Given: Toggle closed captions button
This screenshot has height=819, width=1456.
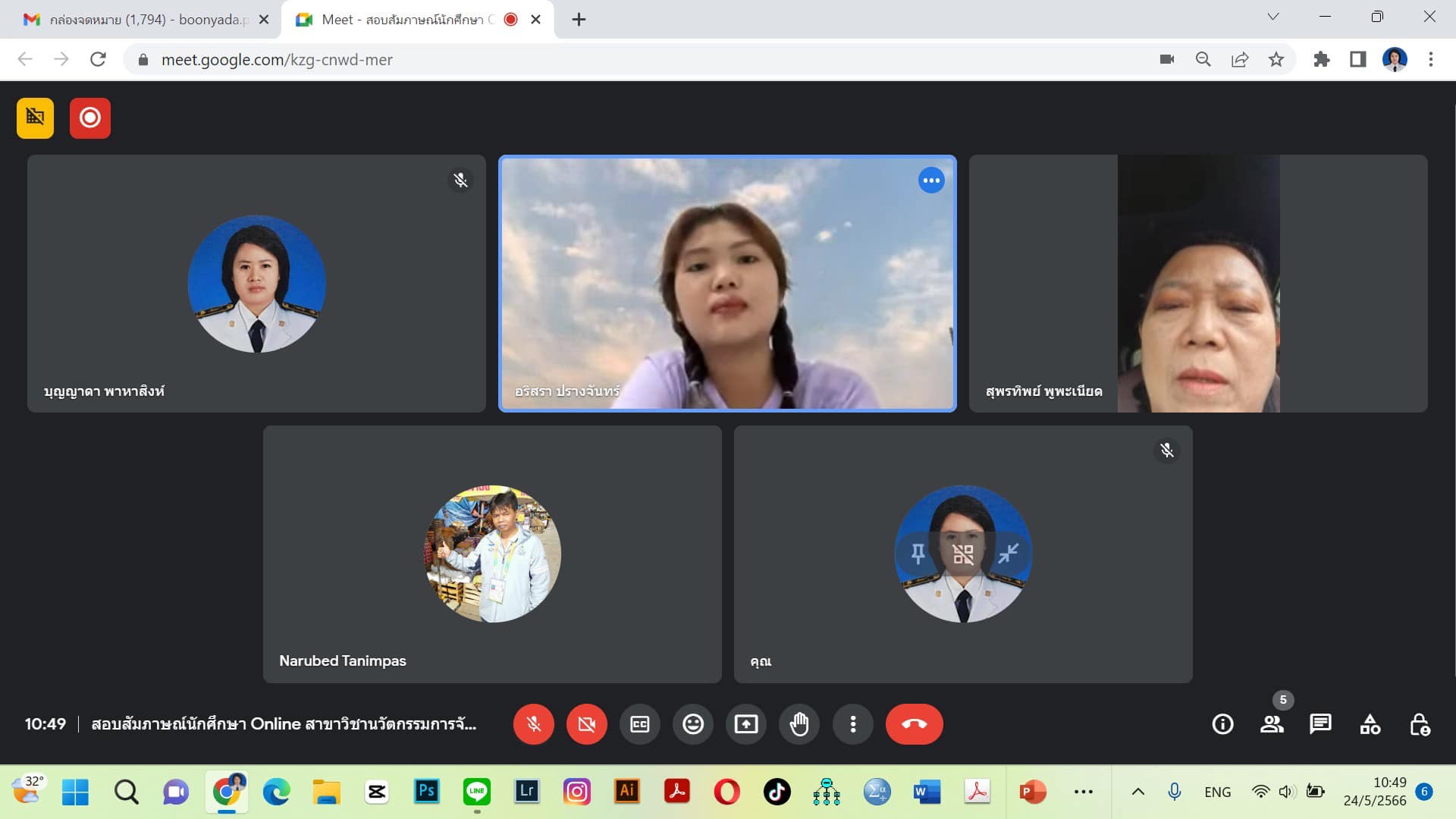Looking at the screenshot, I should [x=639, y=724].
